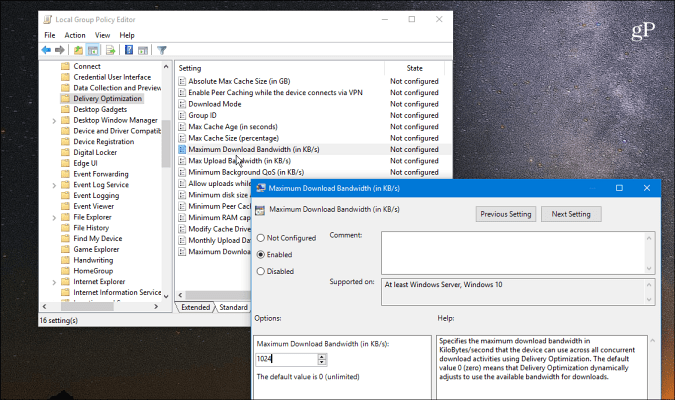Switch to the Extended tab

point(195,307)
